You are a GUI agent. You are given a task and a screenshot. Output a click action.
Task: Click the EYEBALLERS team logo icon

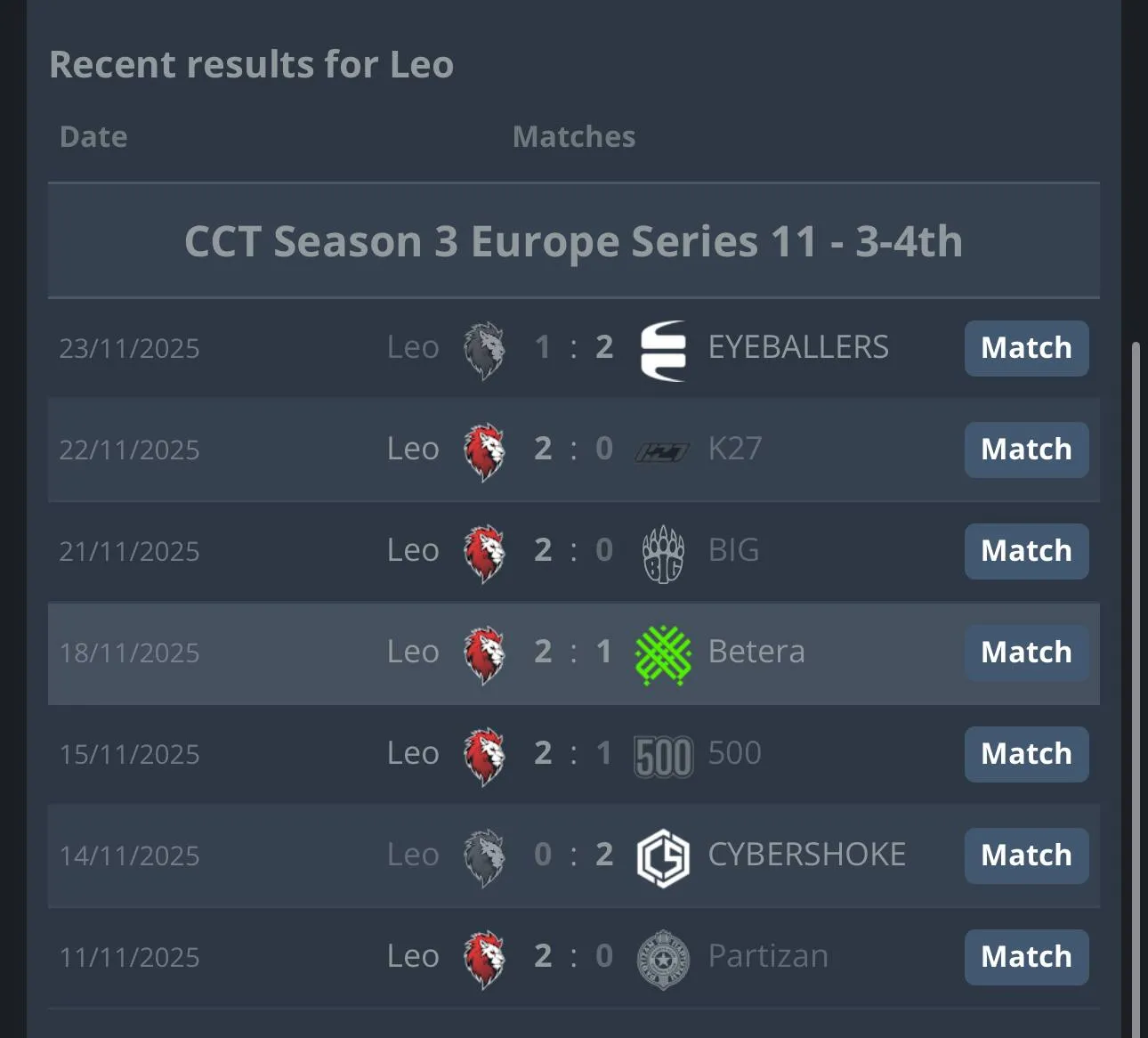[x=663, y=350]
